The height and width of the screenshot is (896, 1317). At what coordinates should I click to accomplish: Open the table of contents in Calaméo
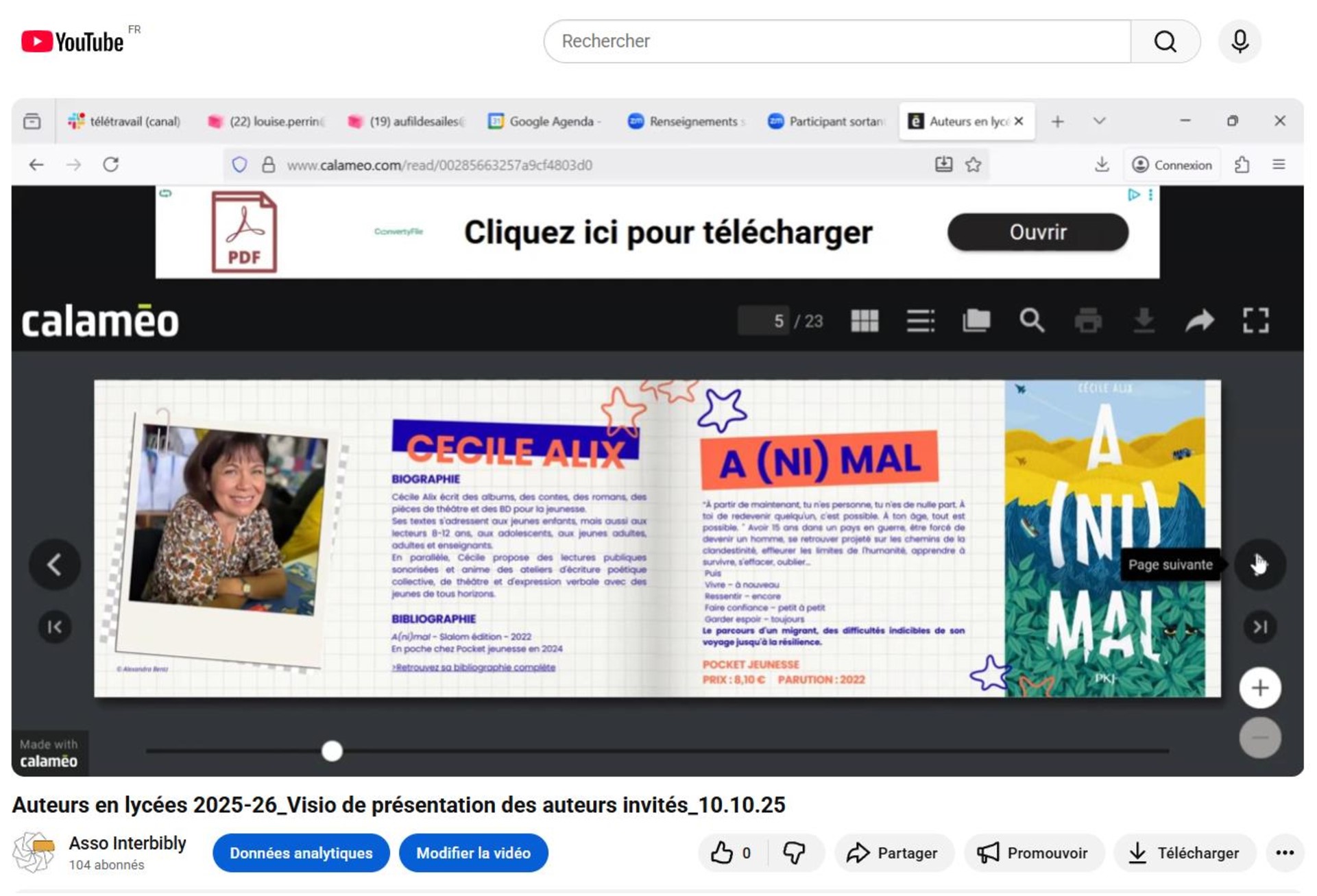921,320
